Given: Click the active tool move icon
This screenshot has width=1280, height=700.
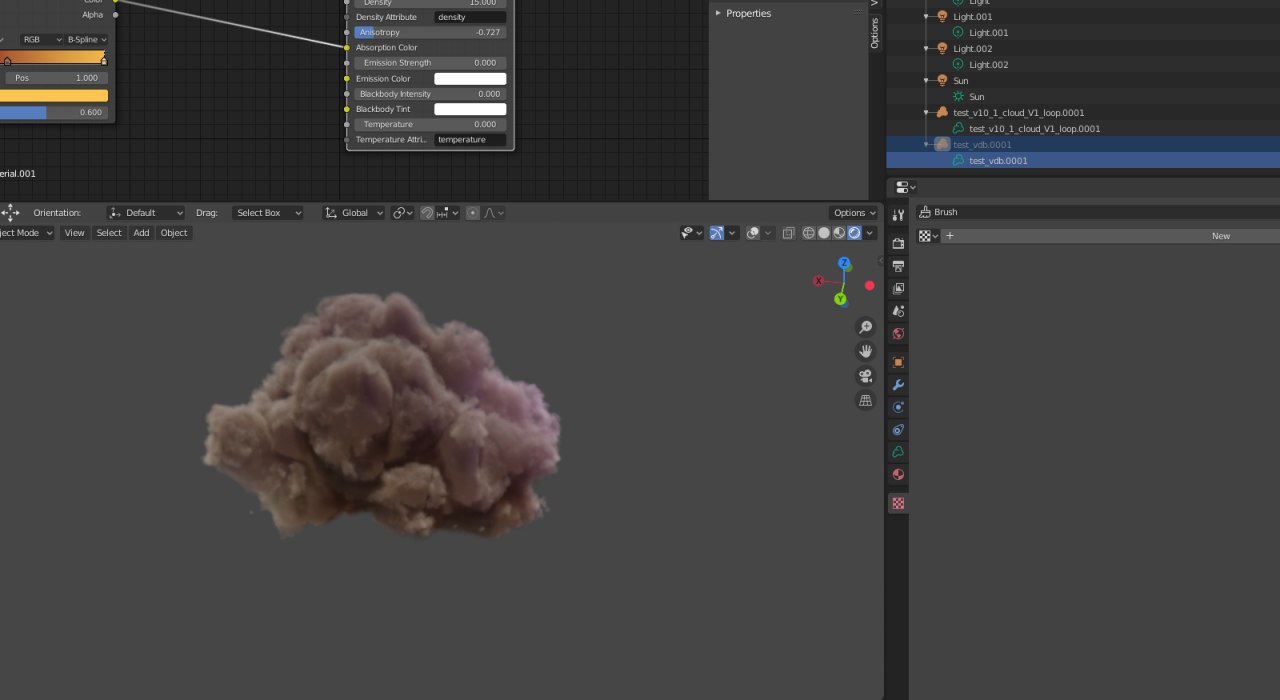Looking at the screenshot, I should tap(10, 213).
